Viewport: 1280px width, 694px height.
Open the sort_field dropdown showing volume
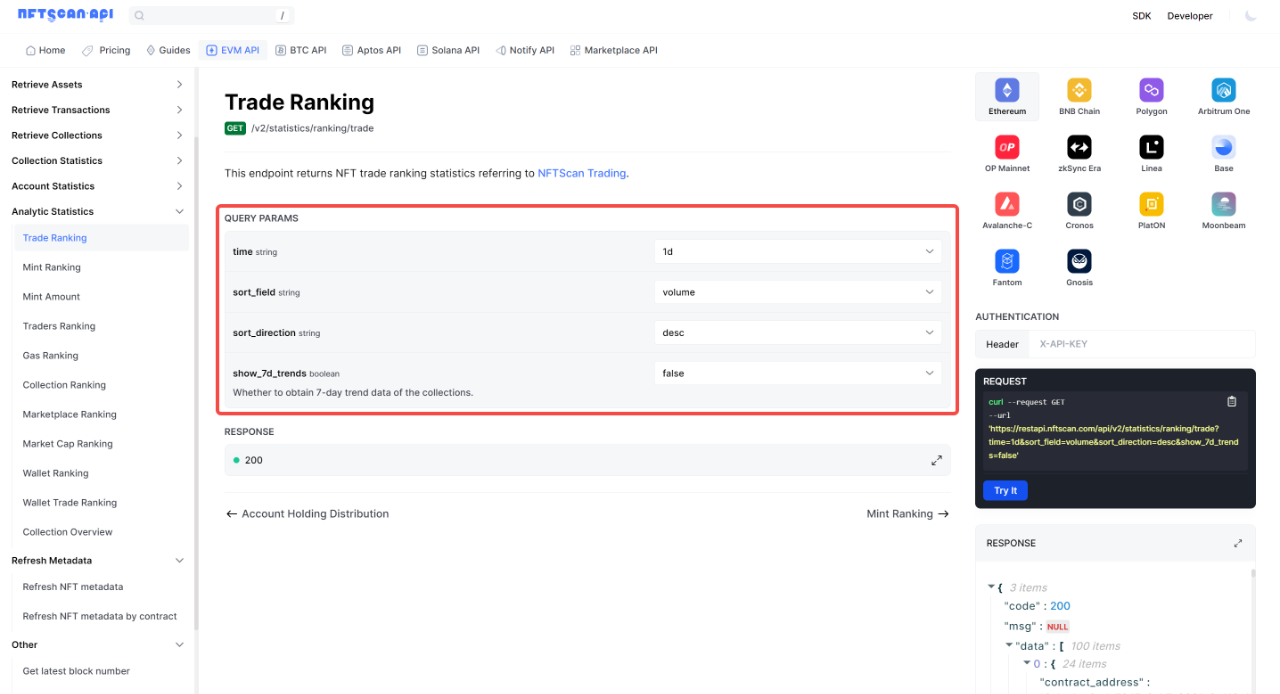click(x=797, y=291)
